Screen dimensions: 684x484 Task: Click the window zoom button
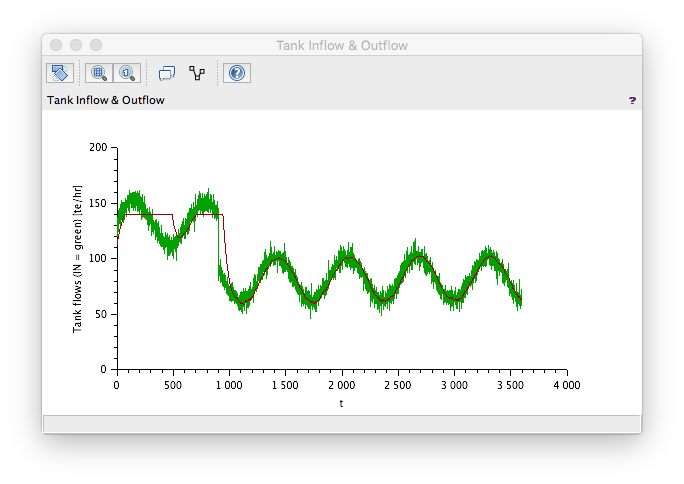pyautogui.click(x=96, y=45)
